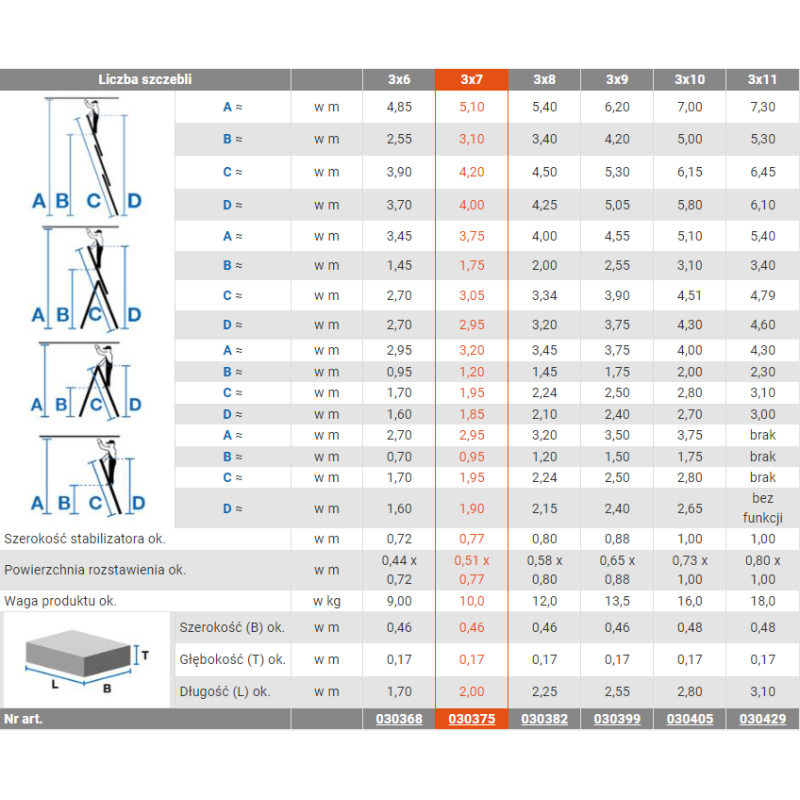Screen dimensions: 800x800
Task: Click the third ladder diagram with A-frame
Action: click(86, 381)
